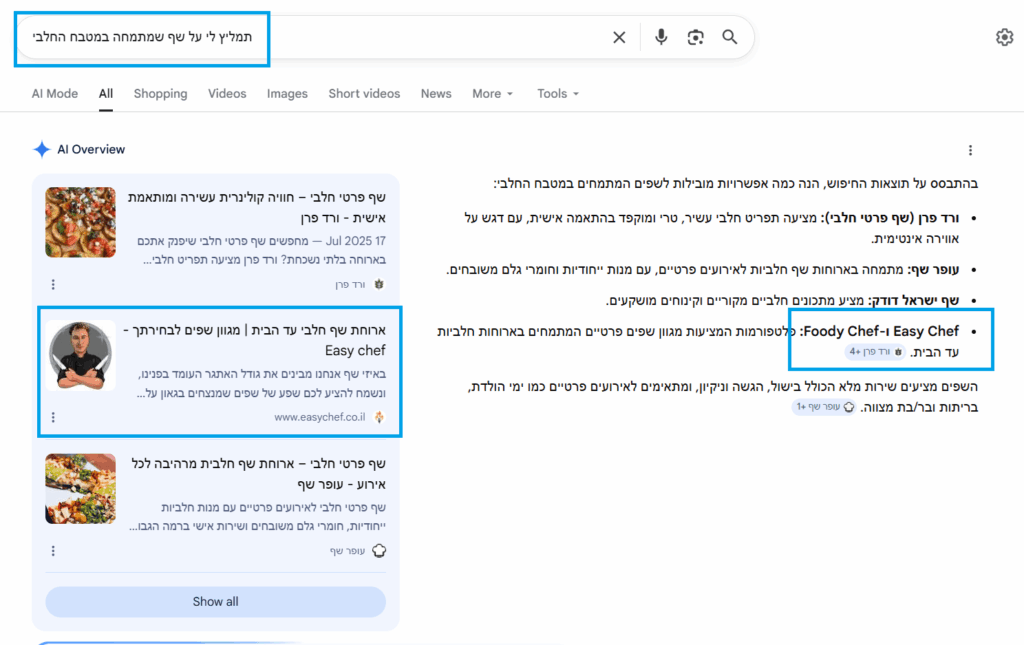Image resolution: width=1024 pixels, height=645 pixels.
Task: Clear the search query with the X icon
Action: [x=618, y=37]
